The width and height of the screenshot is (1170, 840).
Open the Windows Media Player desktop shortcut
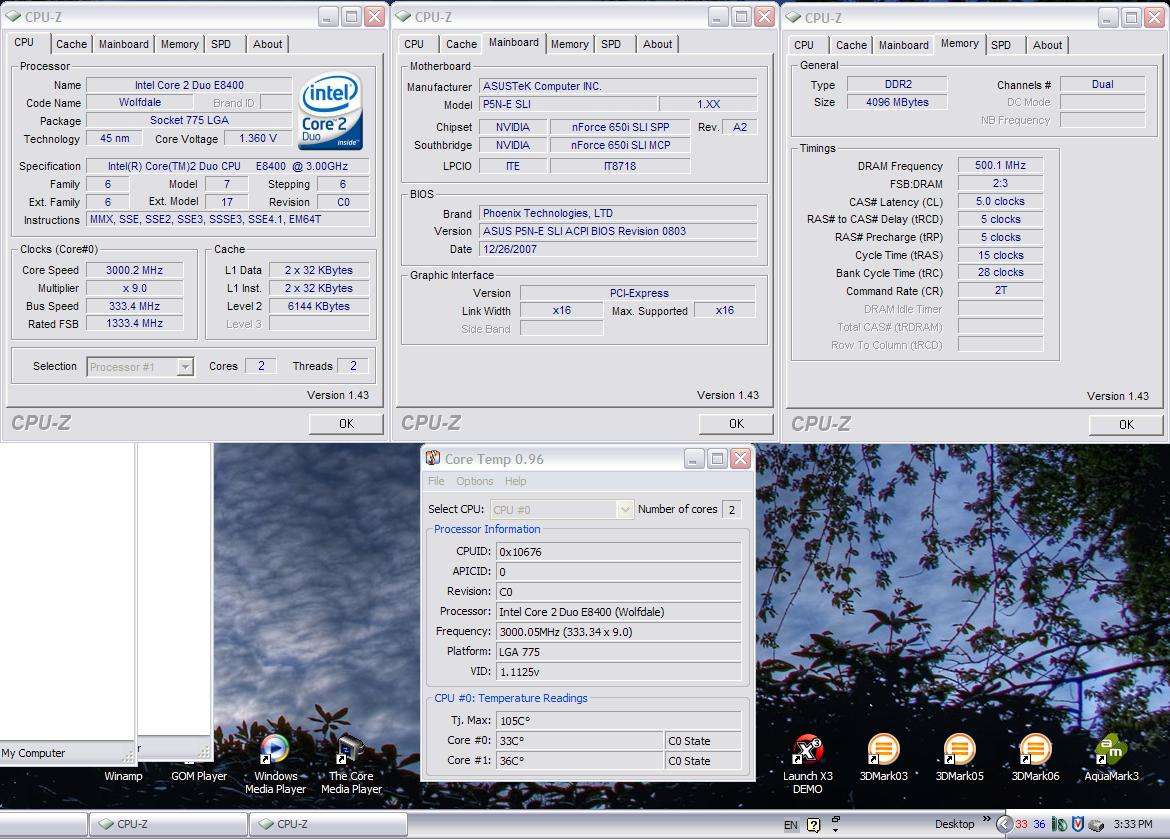pyautogui.click(x=275, y=765)
